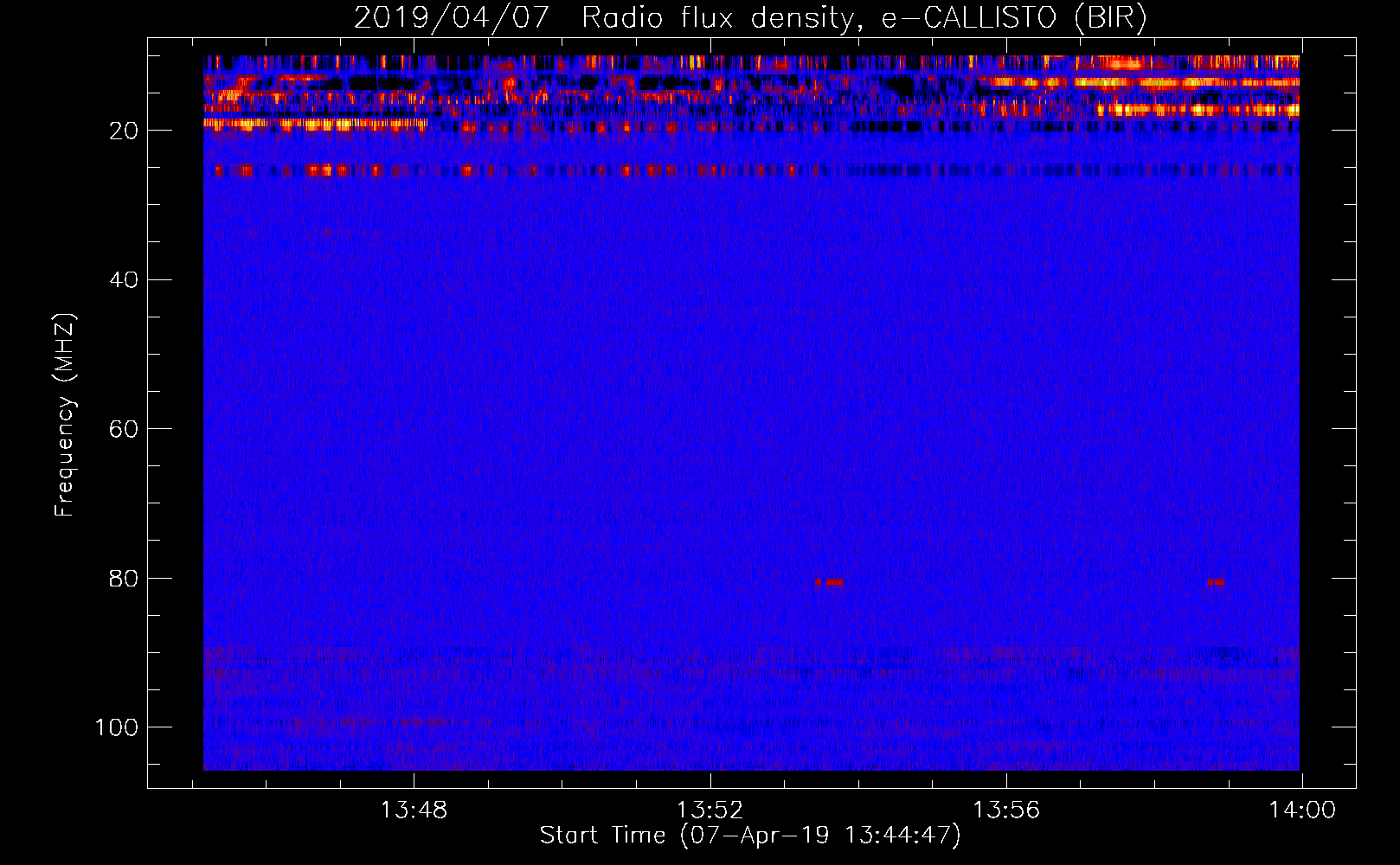Click the 13:48 time tick label
1400x865 pixels.
coord(414,811)
